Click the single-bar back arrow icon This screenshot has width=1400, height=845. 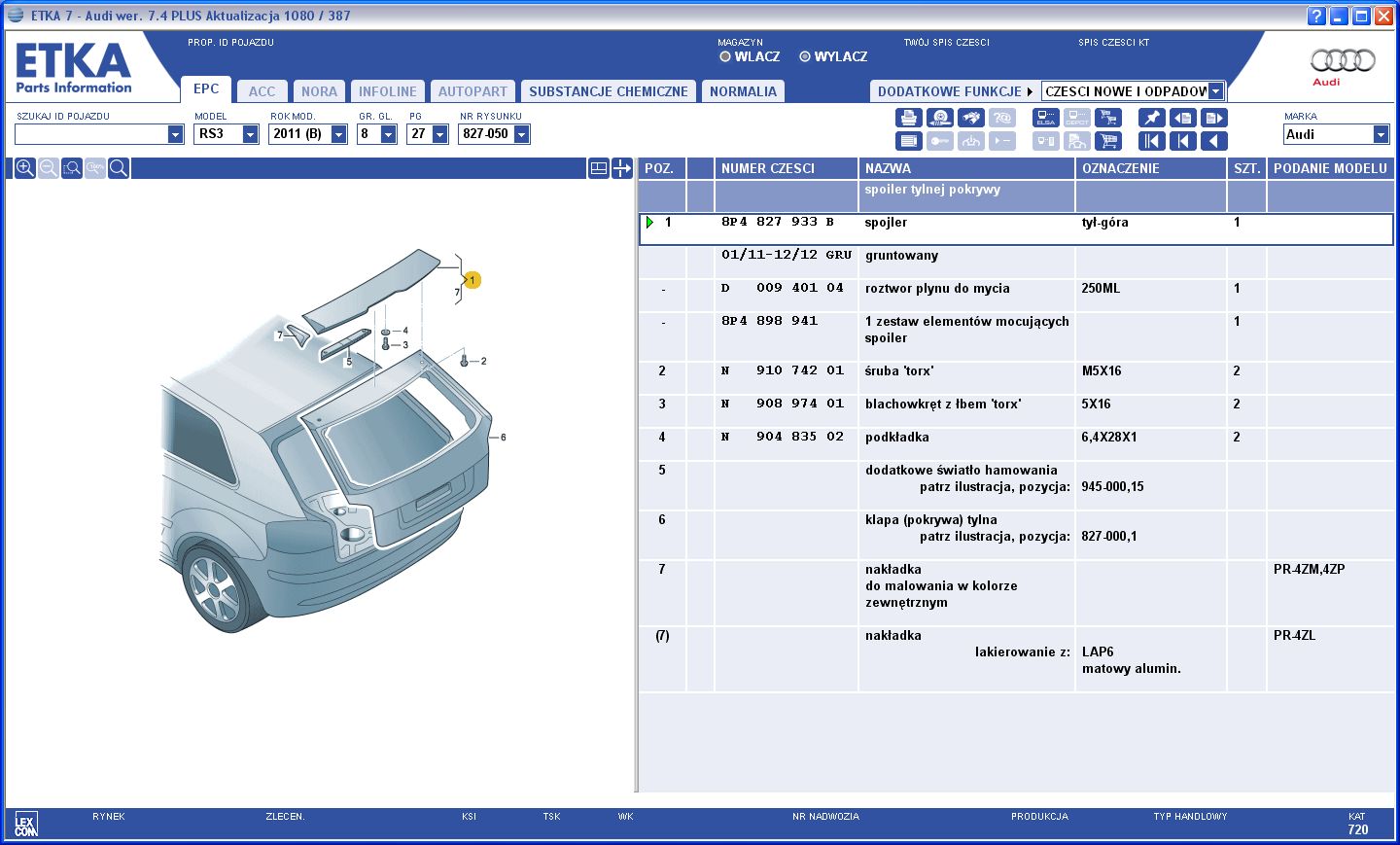(1183, 141)
